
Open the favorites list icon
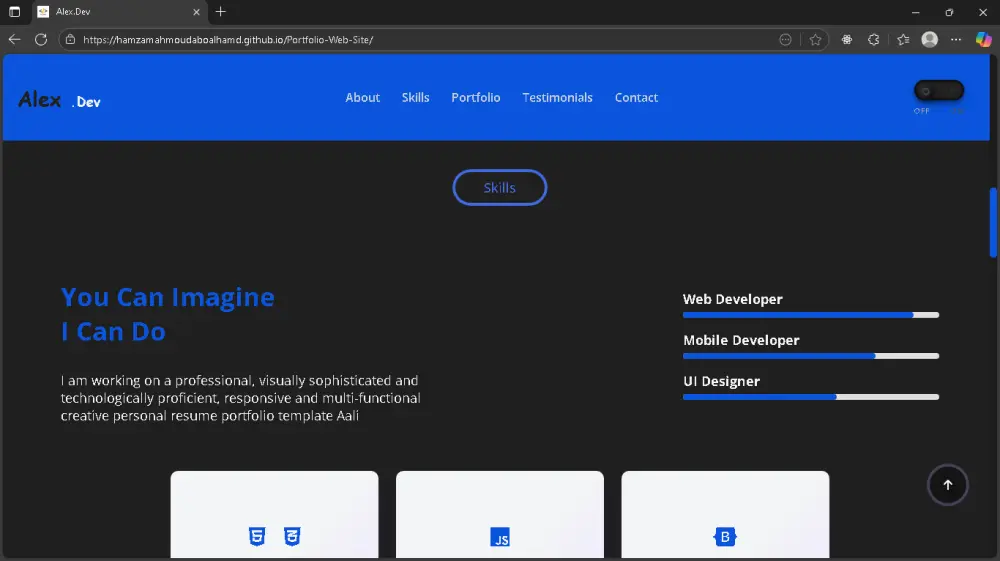pyautogui.click(x=903, y=40)
